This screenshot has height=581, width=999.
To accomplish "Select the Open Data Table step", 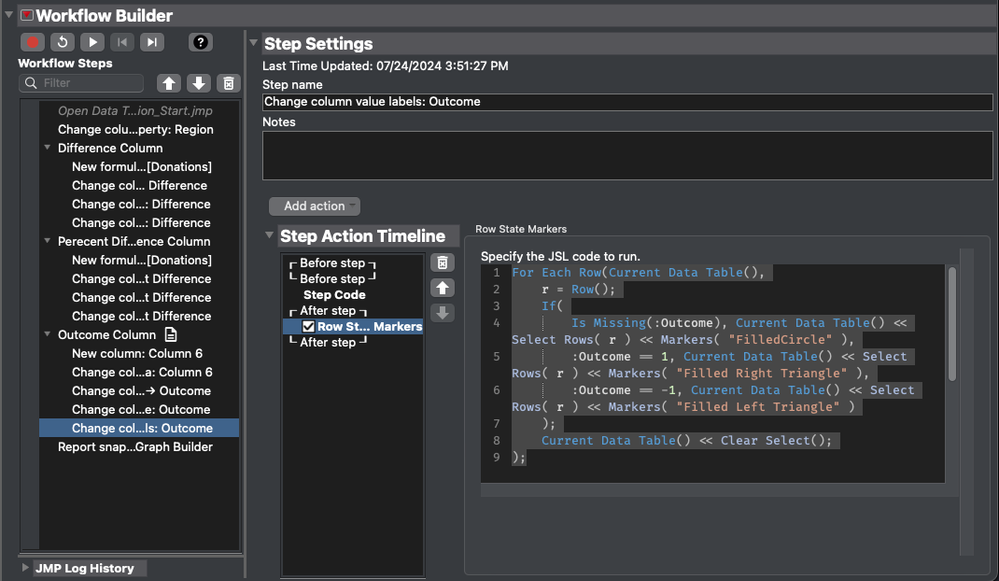I will 135,111.
